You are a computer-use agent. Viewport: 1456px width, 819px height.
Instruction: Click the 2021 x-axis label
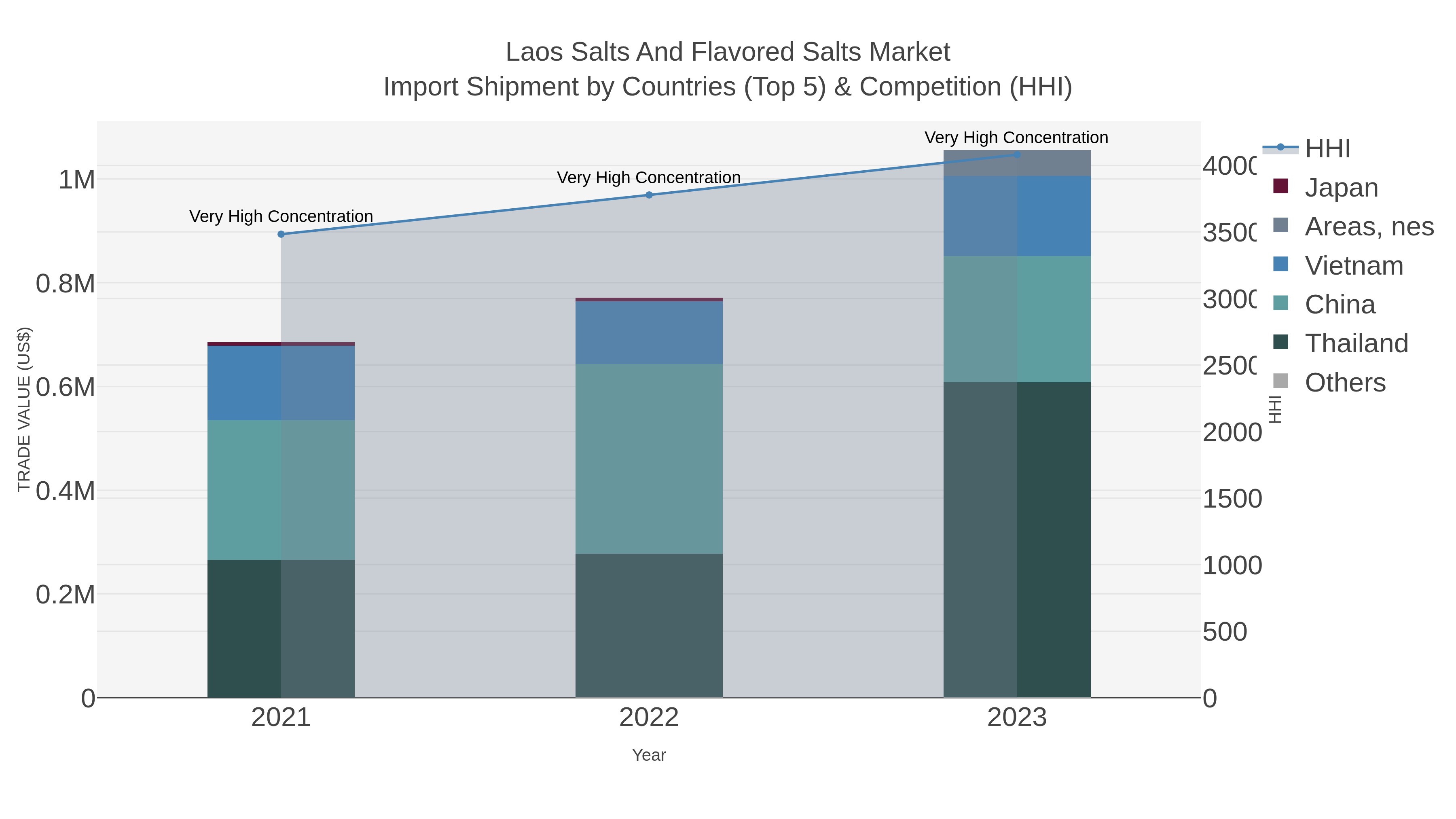click(x=281, y=718)
